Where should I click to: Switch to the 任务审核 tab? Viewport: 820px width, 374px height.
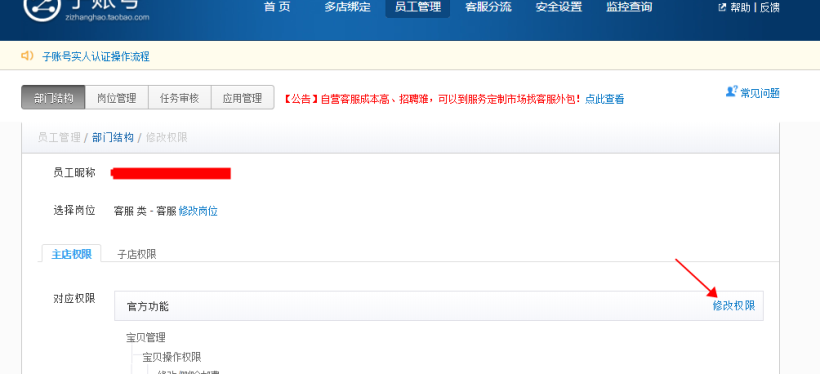point(180,98)
